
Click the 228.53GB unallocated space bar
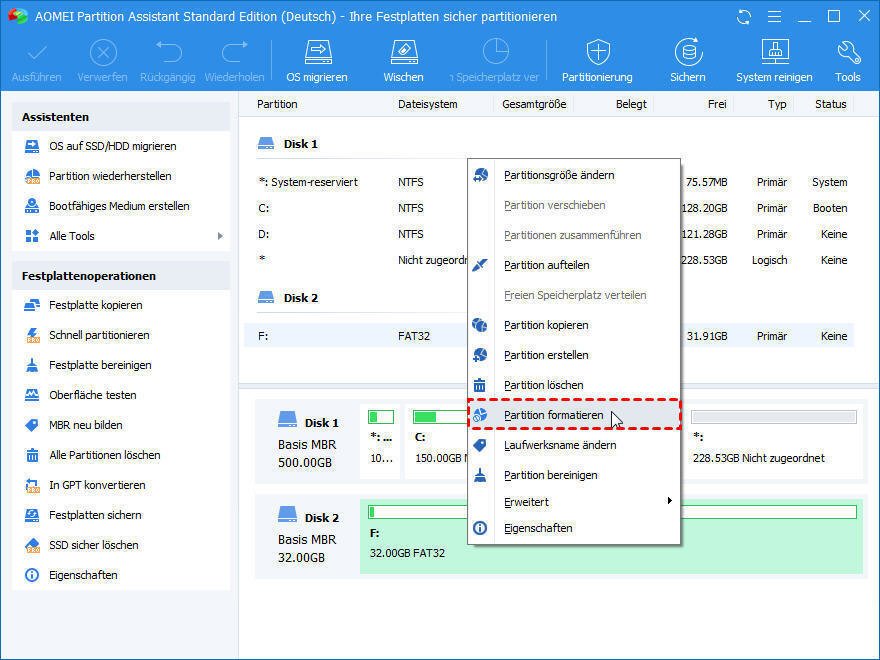(774, 417)
